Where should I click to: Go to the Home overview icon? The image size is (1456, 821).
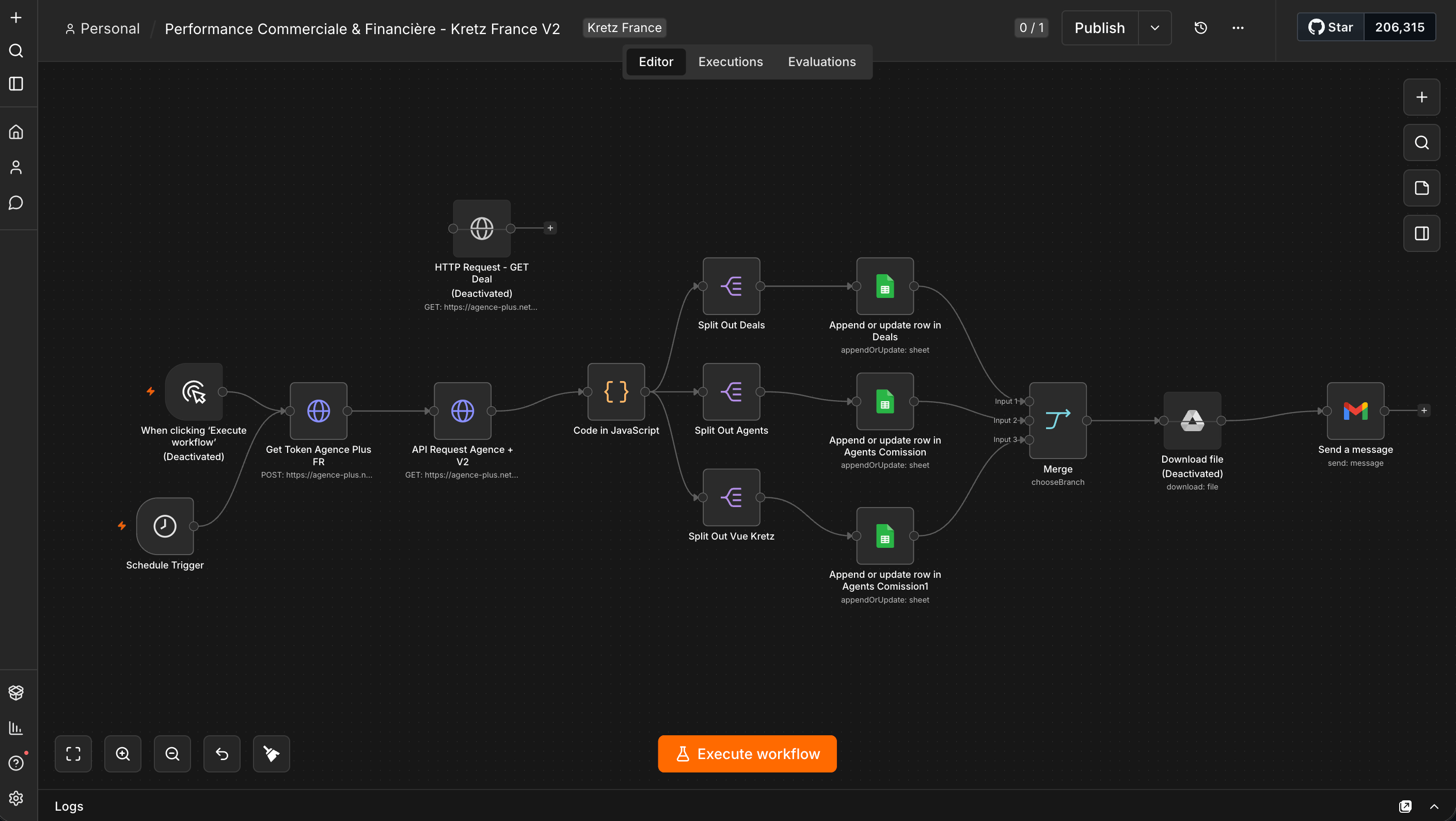(x=17, y=132)
